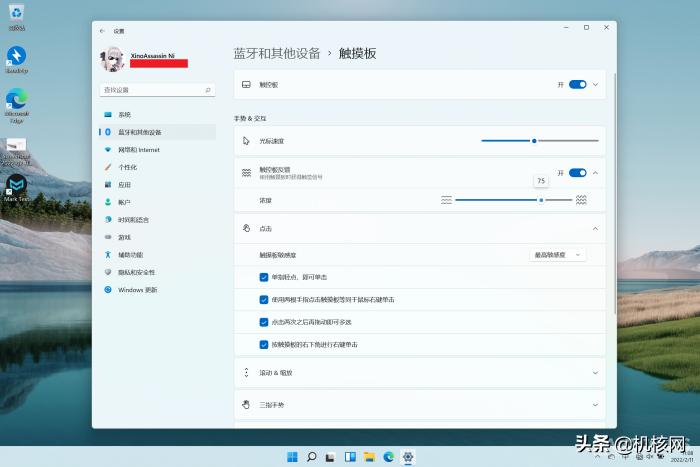Open 时间和语言 in the sidebar
The height and width of the screenshot is (467, 700).
(157, 220)
